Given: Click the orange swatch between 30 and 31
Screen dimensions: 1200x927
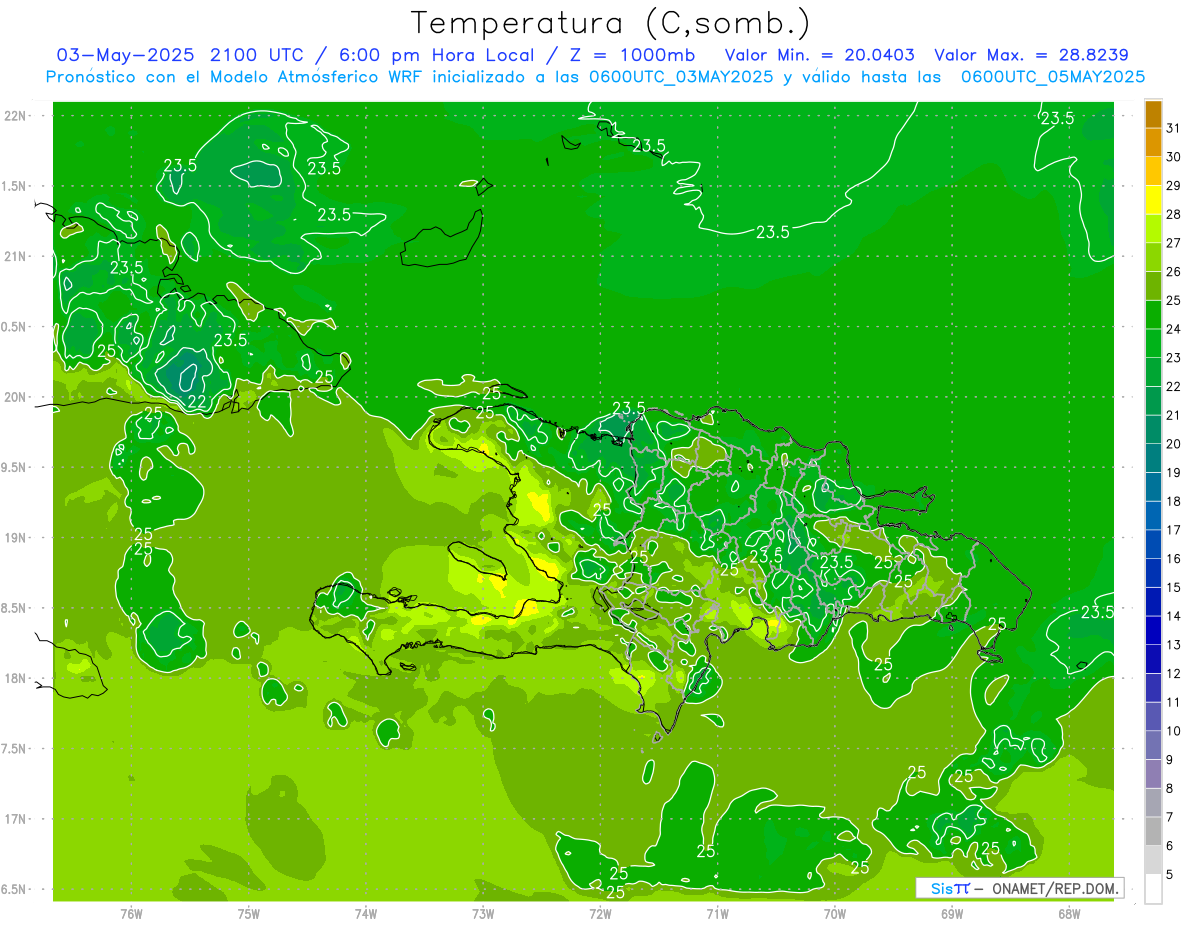Looking at the screenshot, I should pyautogui.click(x=1153, y=142).
